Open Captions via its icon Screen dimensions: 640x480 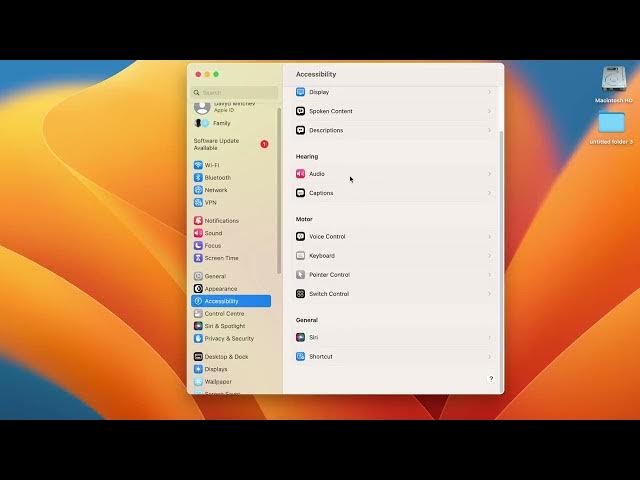300,193
